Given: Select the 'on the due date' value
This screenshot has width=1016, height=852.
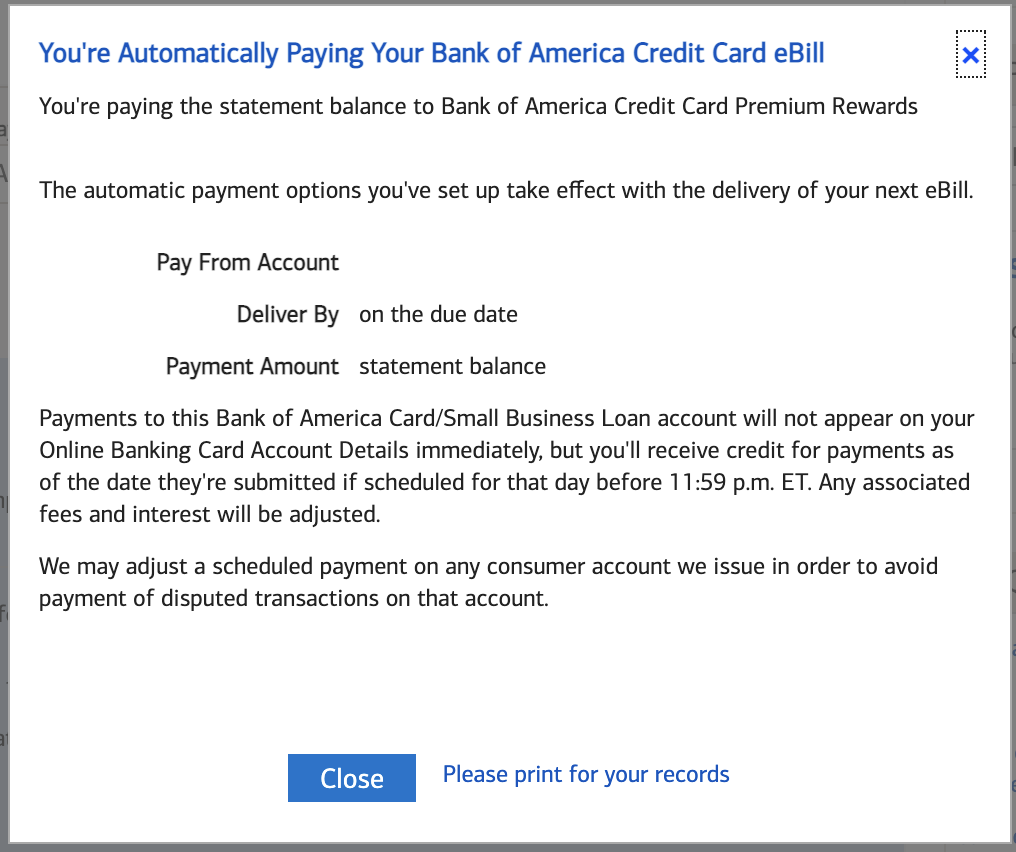Looking at the screenshot, I should (438, 314).
